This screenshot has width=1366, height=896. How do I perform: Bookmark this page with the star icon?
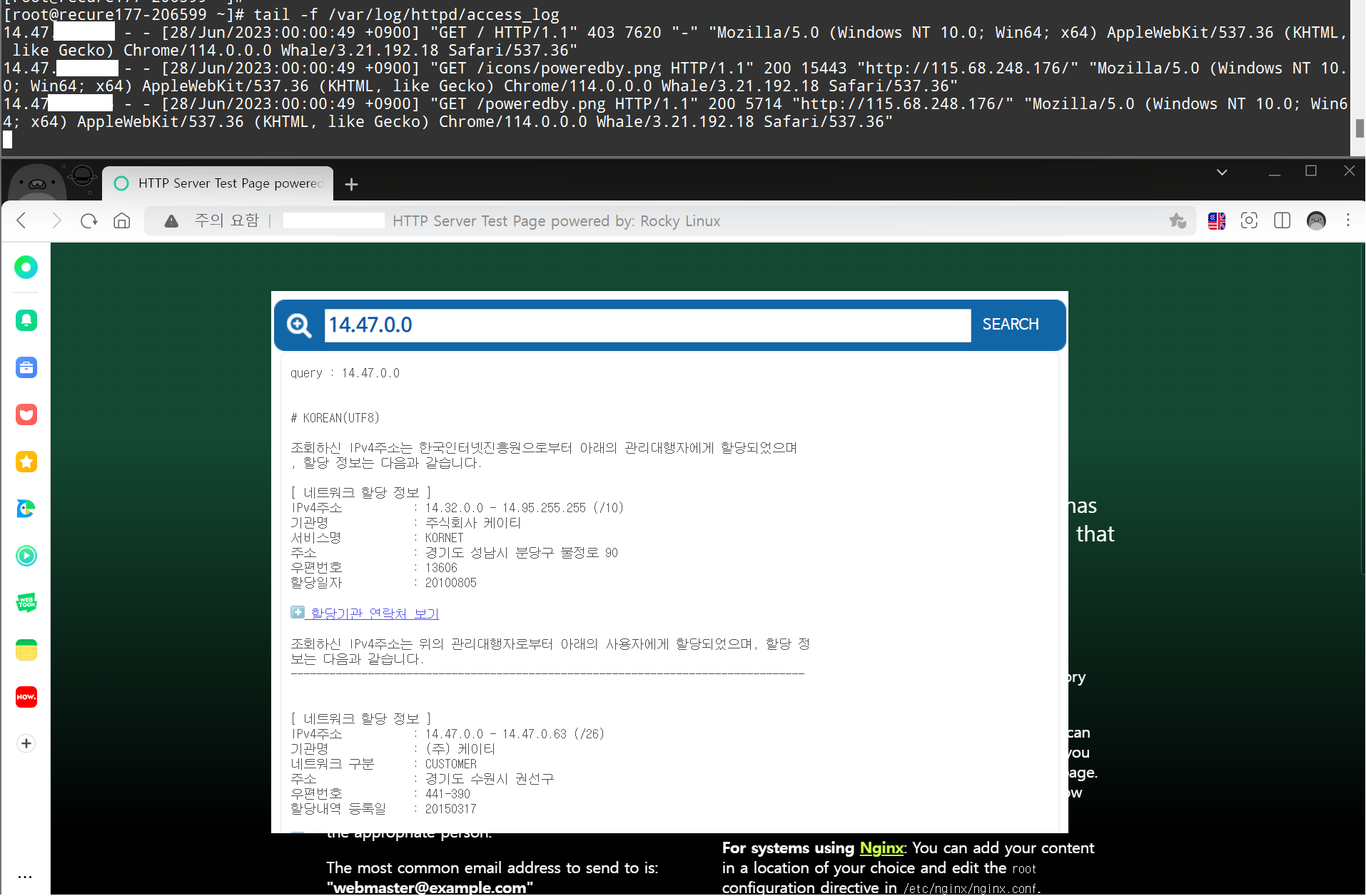click(1177, 221)
